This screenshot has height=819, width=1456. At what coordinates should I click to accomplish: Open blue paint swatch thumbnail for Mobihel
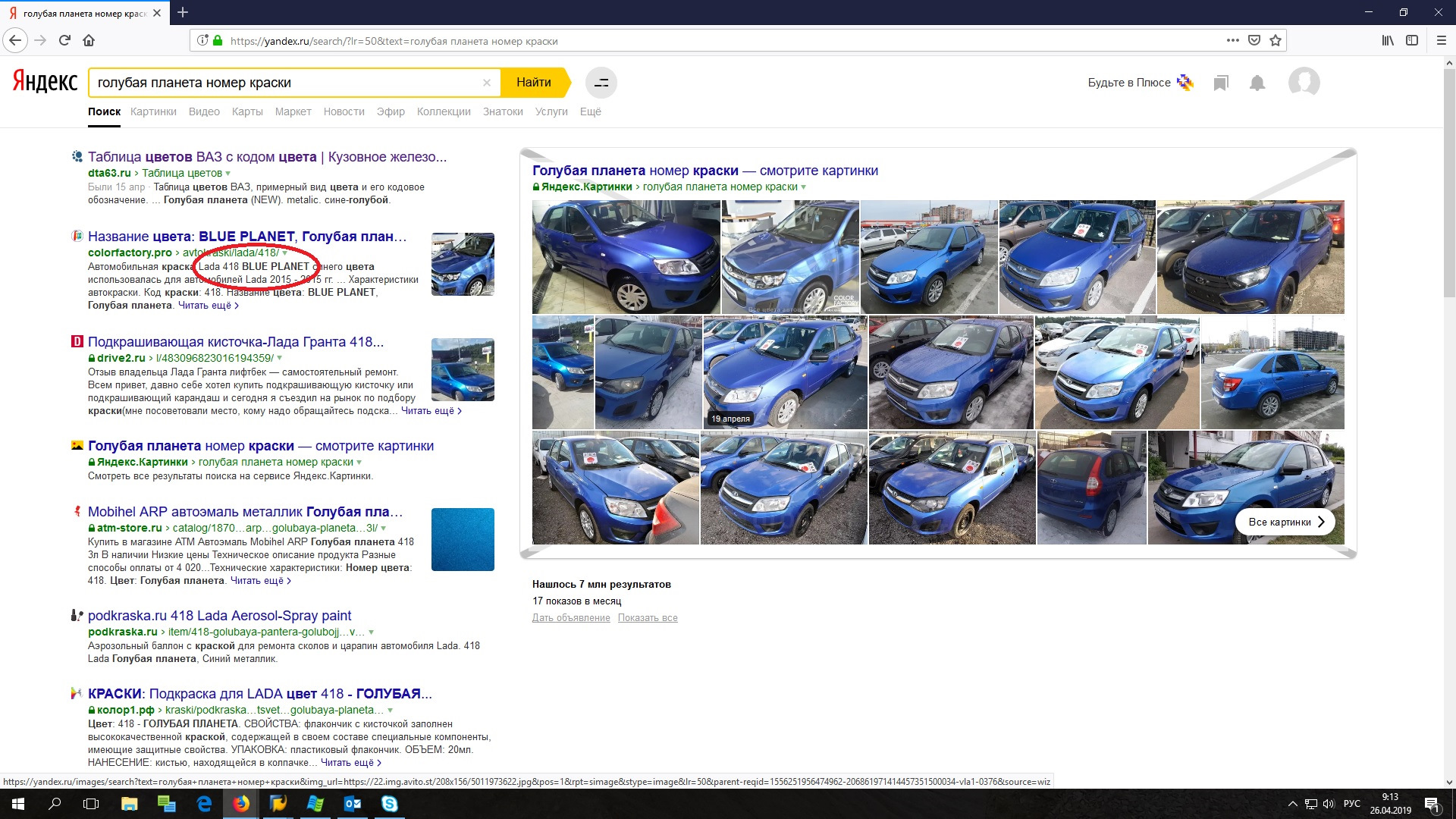pyautogui.click(x=463, y=539)
